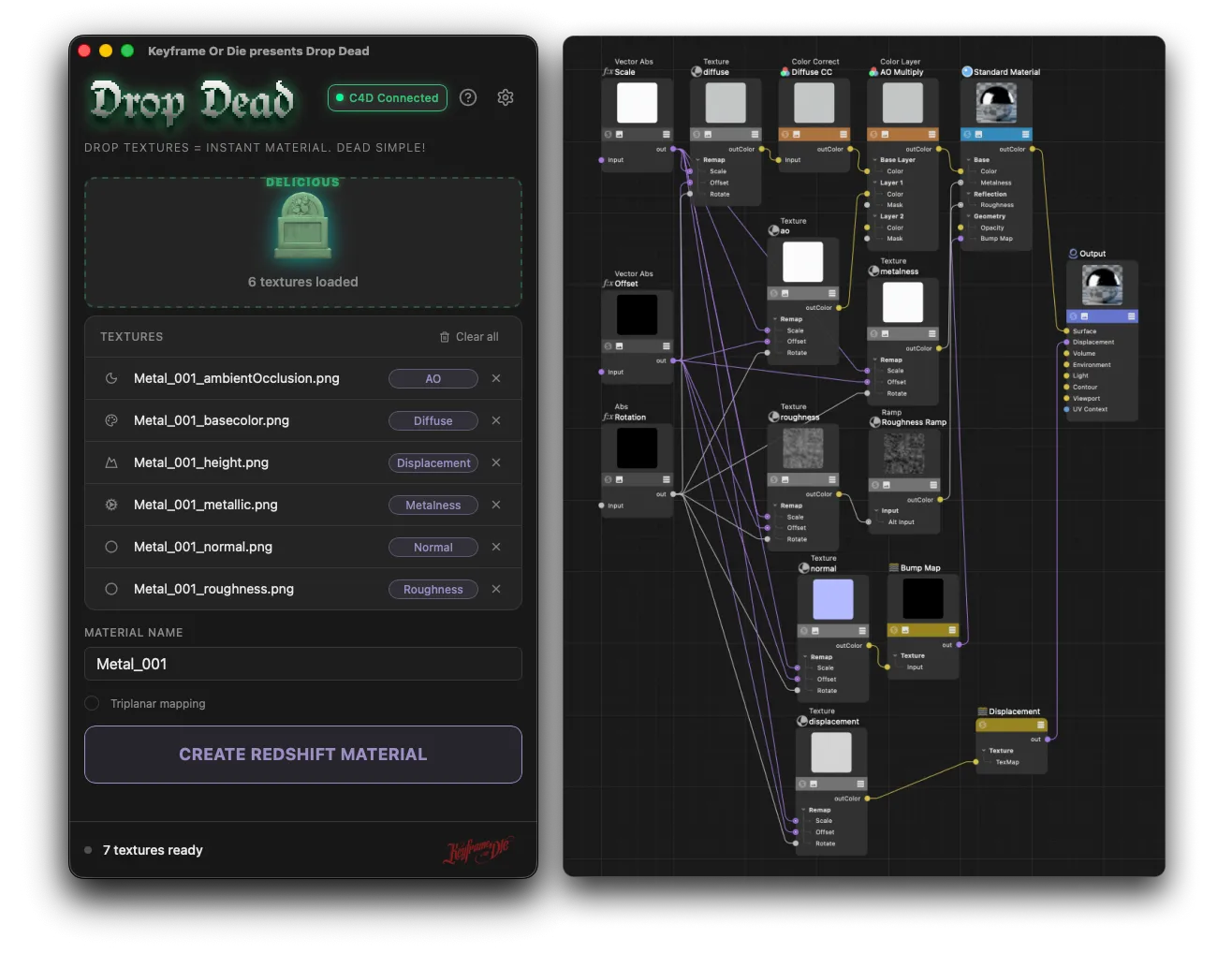Screen dimensions: 1232x953
Task: Click the CREATE REDSHIFT MATERIAL button
Action: click(302, 754)
